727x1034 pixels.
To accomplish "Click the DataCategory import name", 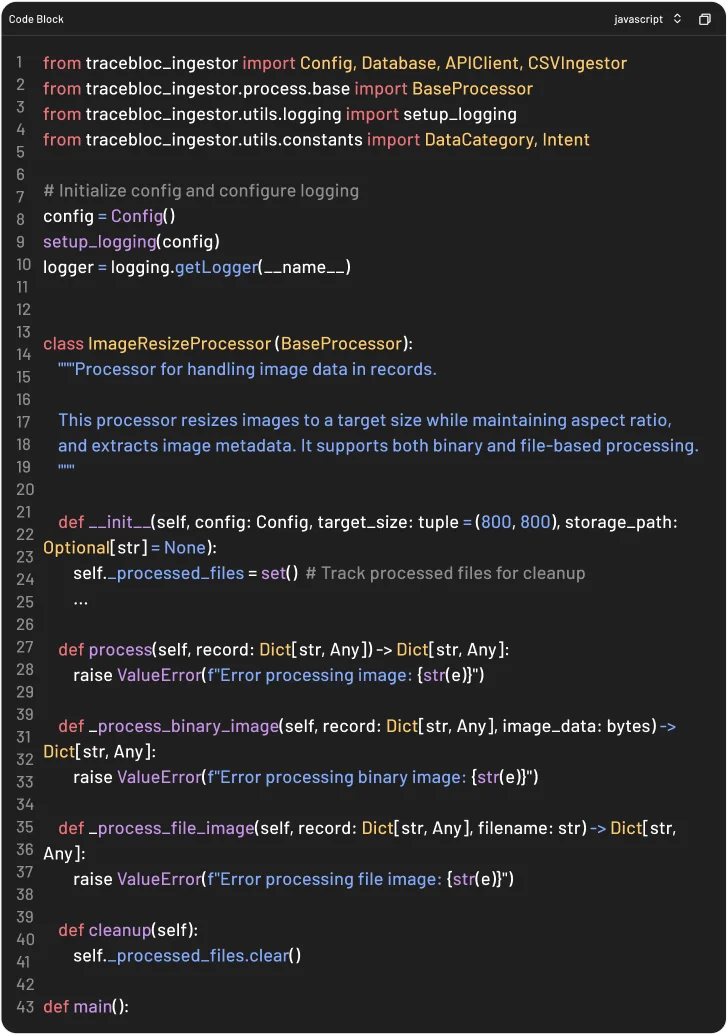I will tap(478, 140).
